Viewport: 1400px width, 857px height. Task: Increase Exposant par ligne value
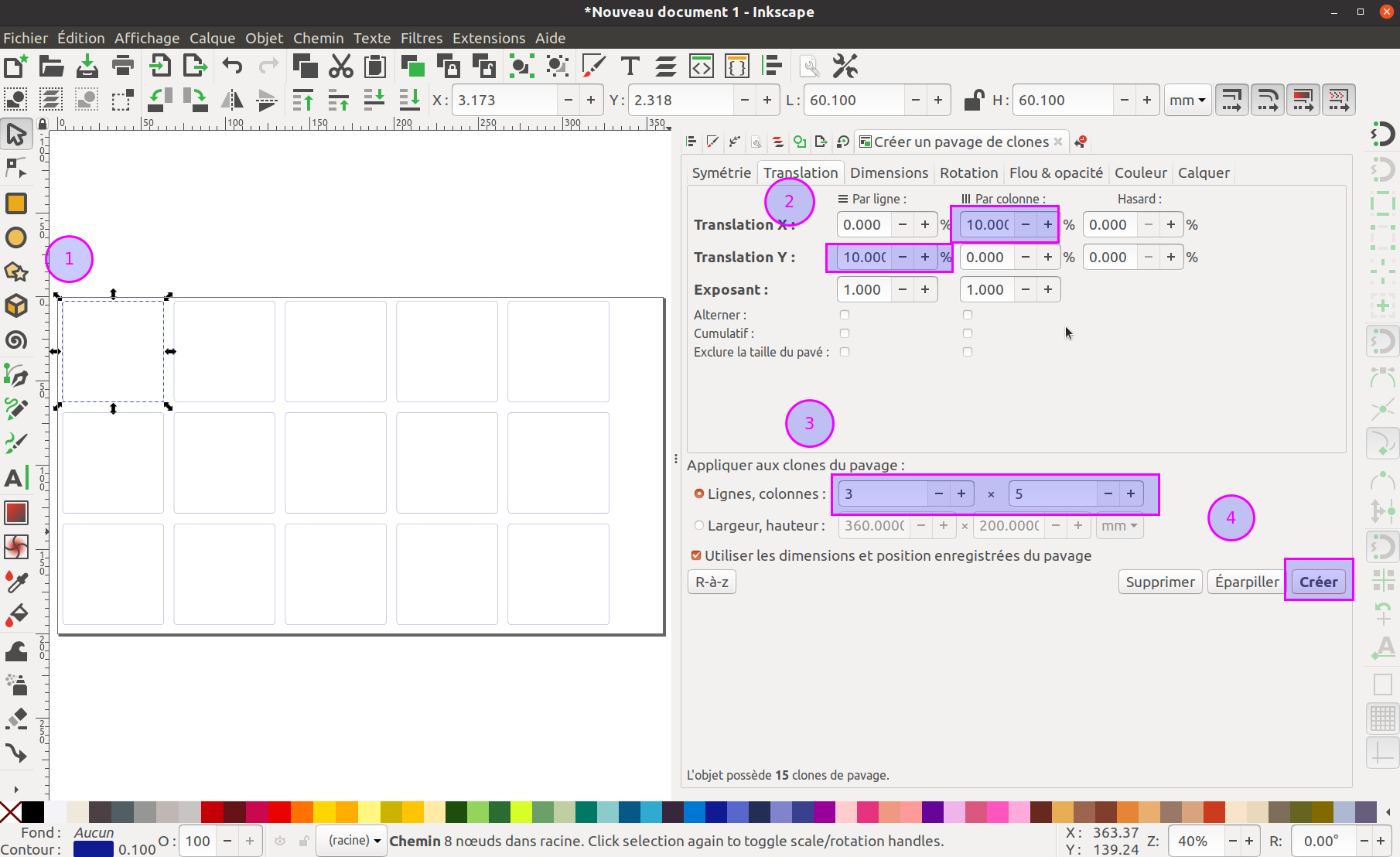(x=925, y=289)
